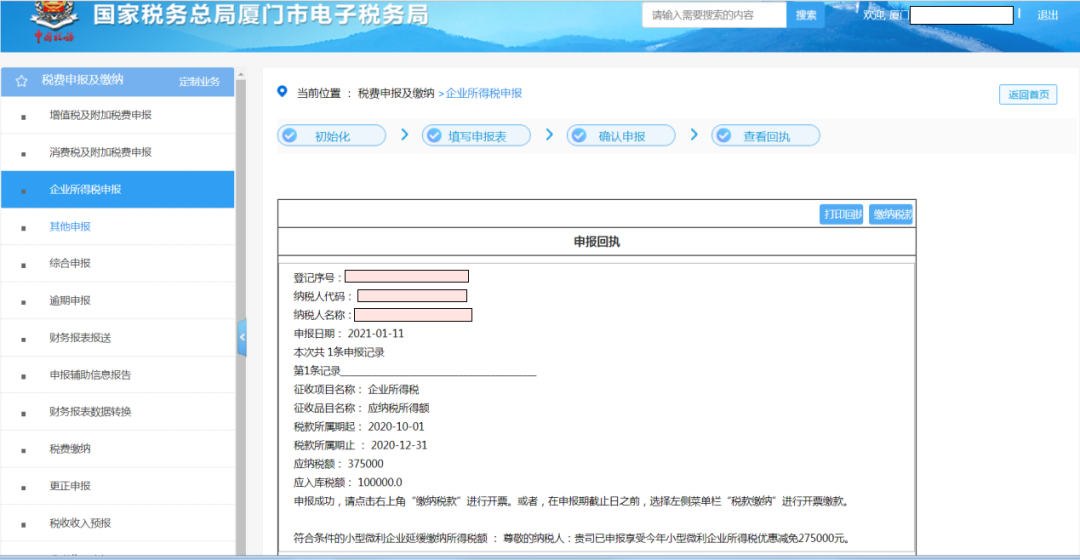The height and width of the screenshot is (560, 1080).
Task: Click the blue location pin icon
Action: (282, 92)
